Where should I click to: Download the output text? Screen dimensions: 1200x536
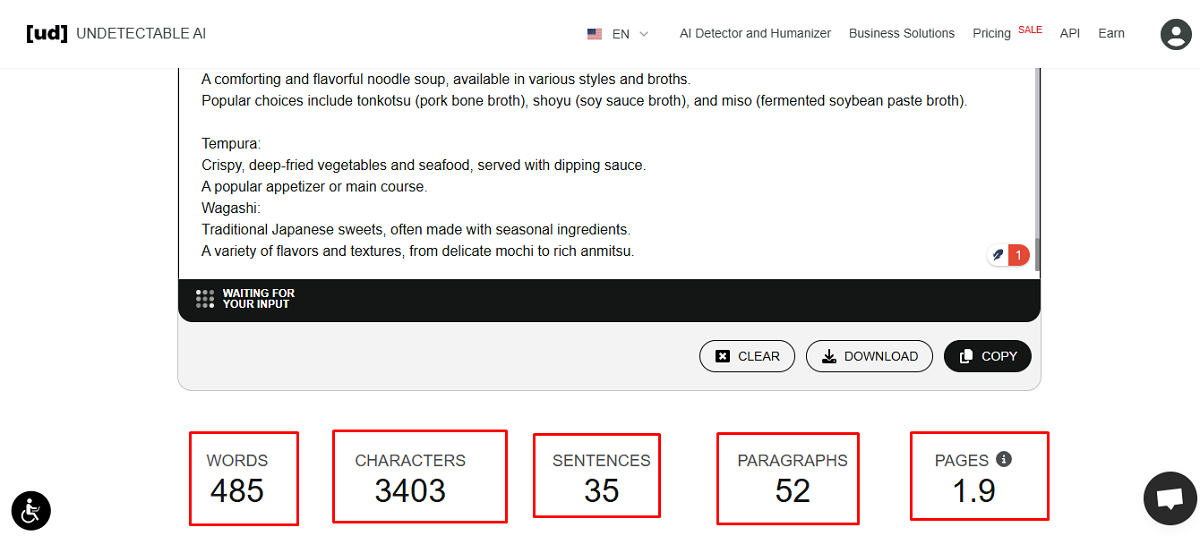coord(869,356)
